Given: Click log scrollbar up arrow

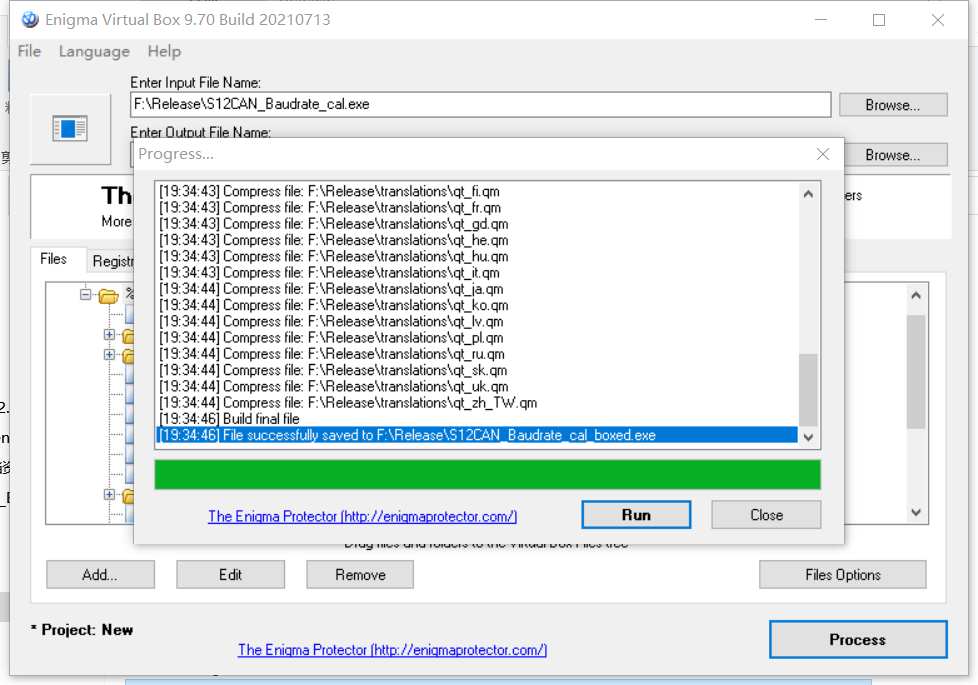Looking at the screenshot, I should pyautogui.click(x=808, y=194).
